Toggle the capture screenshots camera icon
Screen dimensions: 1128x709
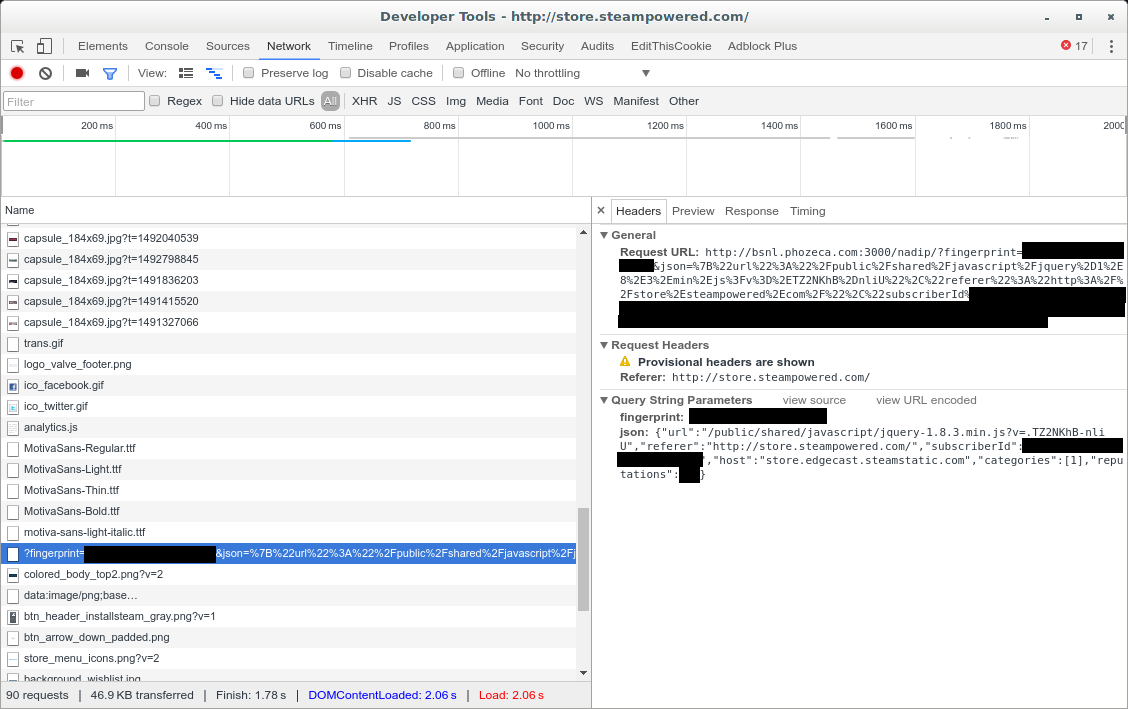coord(82,73)
